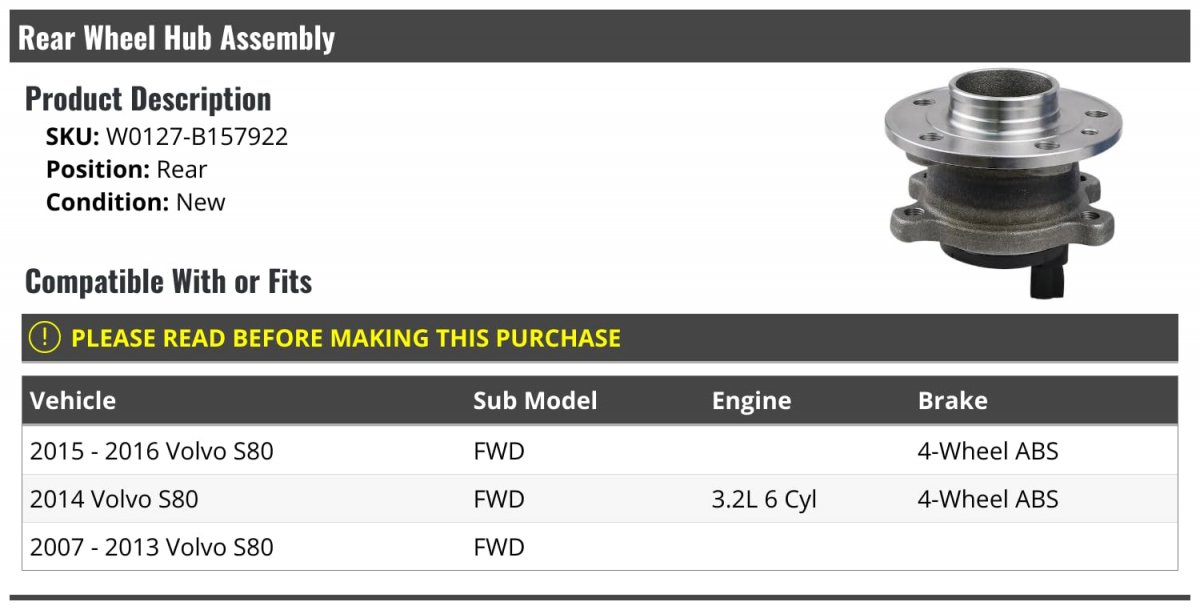Select the Brake column header
1200x610 pixels.
pyautogui.click(x=952, y=401)
